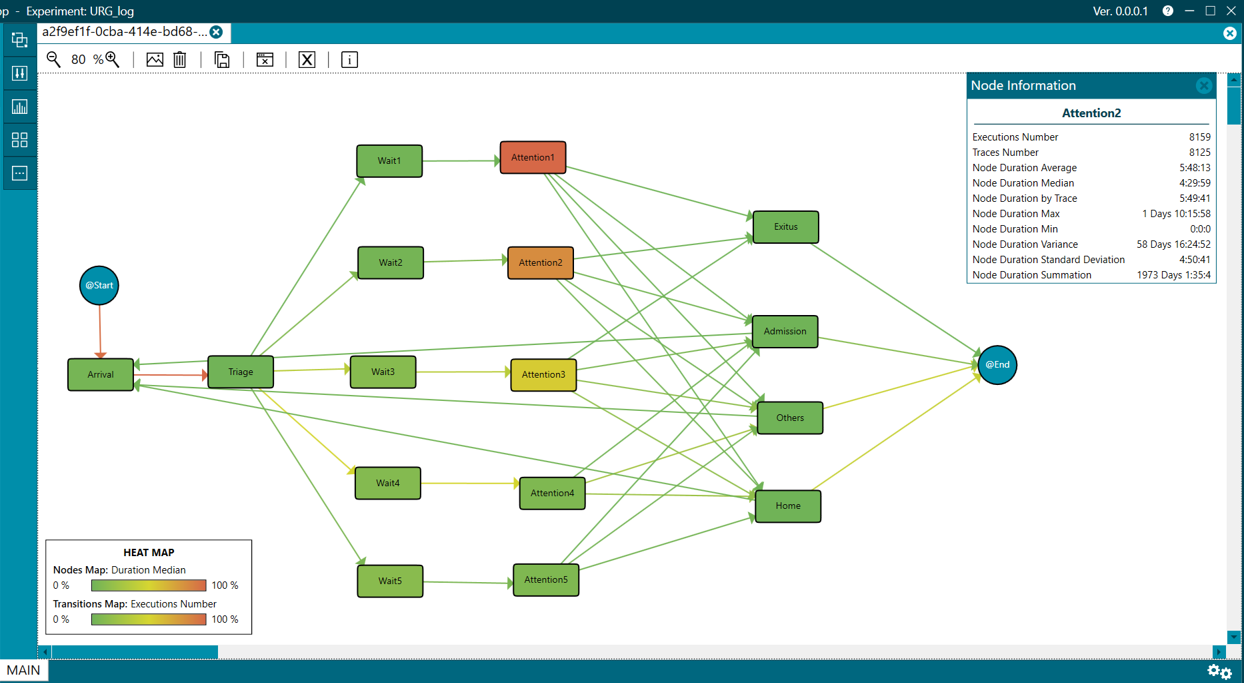Click the horizontal scrollbar right arrow

click(x=1219, y=652)
